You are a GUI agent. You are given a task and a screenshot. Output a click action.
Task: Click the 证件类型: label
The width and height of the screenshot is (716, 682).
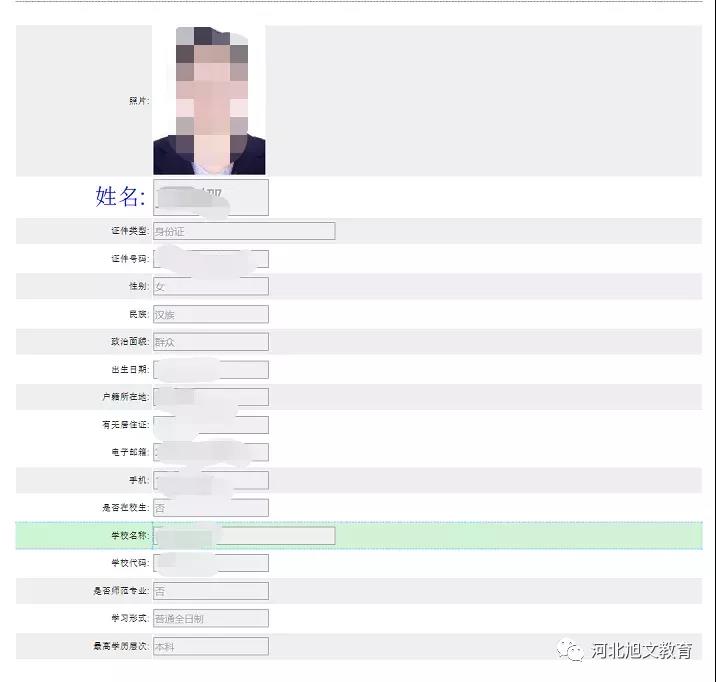click(130, 231)
